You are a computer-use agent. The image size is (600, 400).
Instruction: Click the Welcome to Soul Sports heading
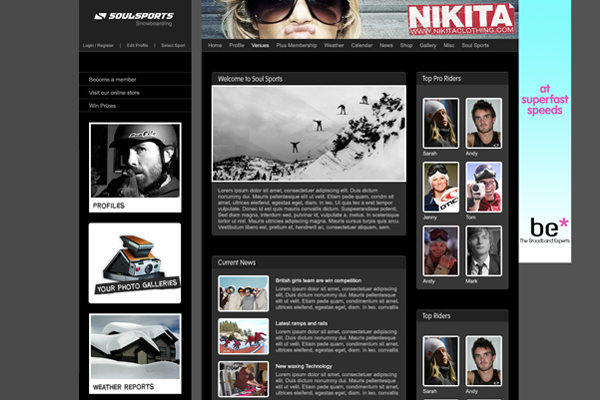tap(250, 79)
